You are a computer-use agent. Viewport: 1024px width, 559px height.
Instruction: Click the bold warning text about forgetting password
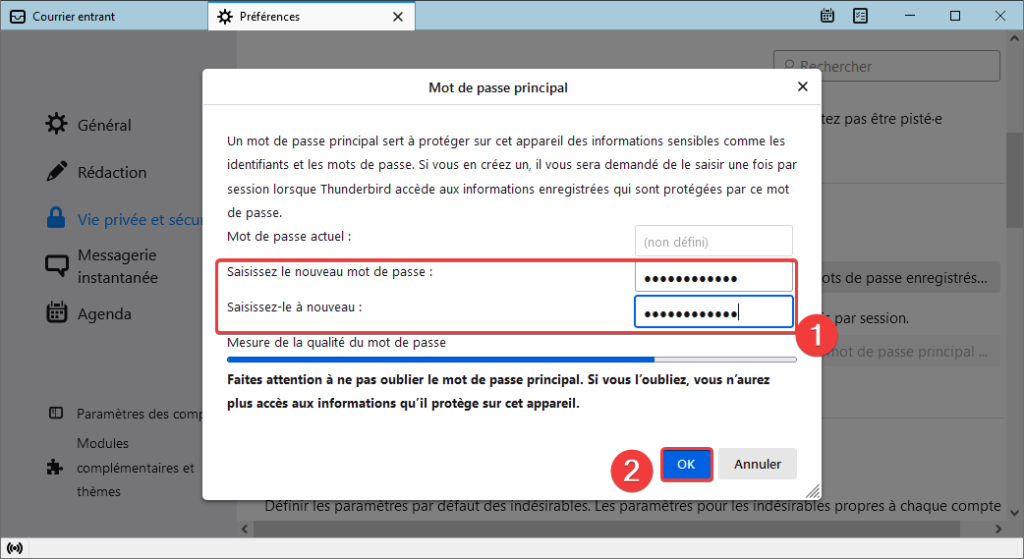[498, 391]
